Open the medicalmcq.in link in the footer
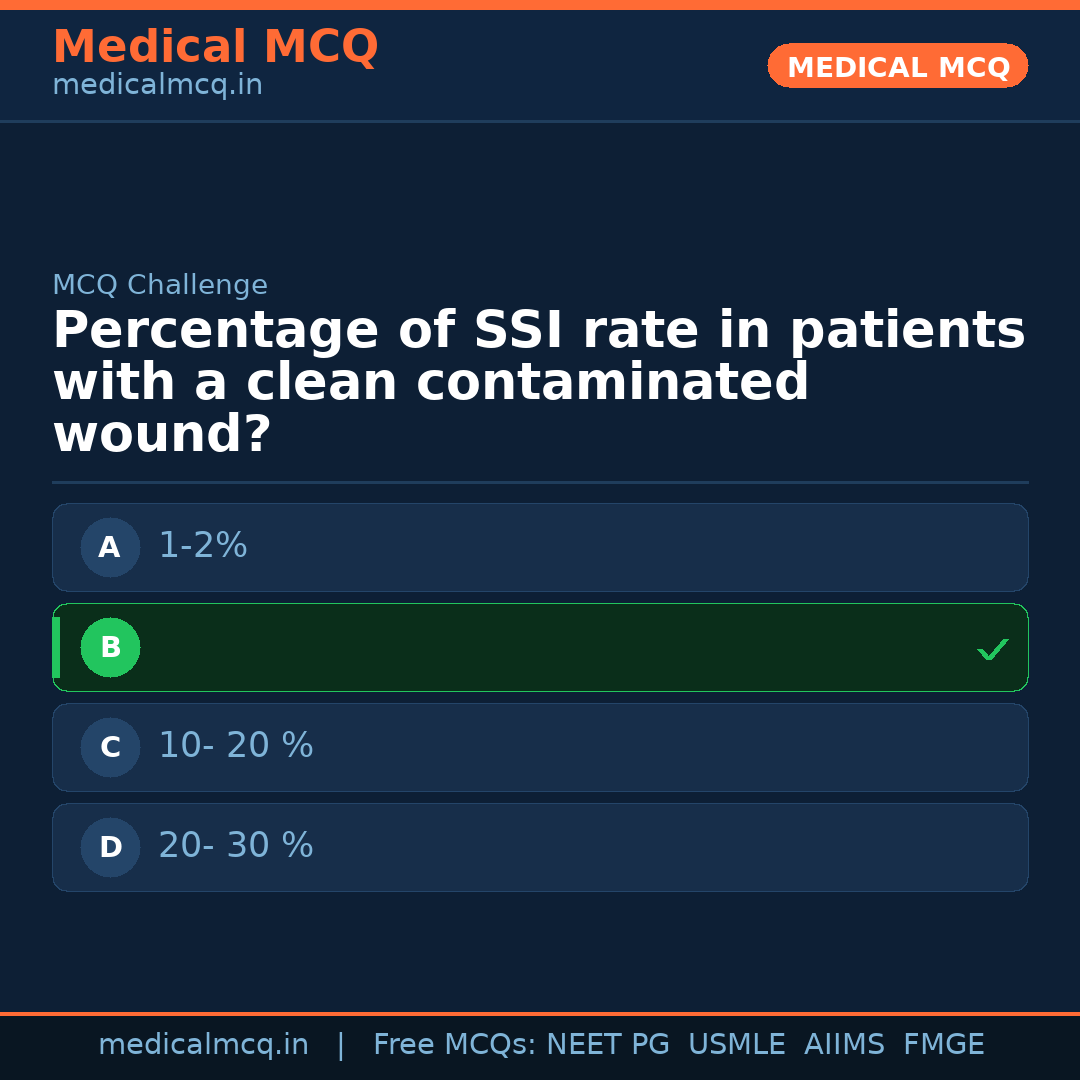Image resolution: width=1080 pixels, height=1080 pixels. click(x=203, y=1045)
